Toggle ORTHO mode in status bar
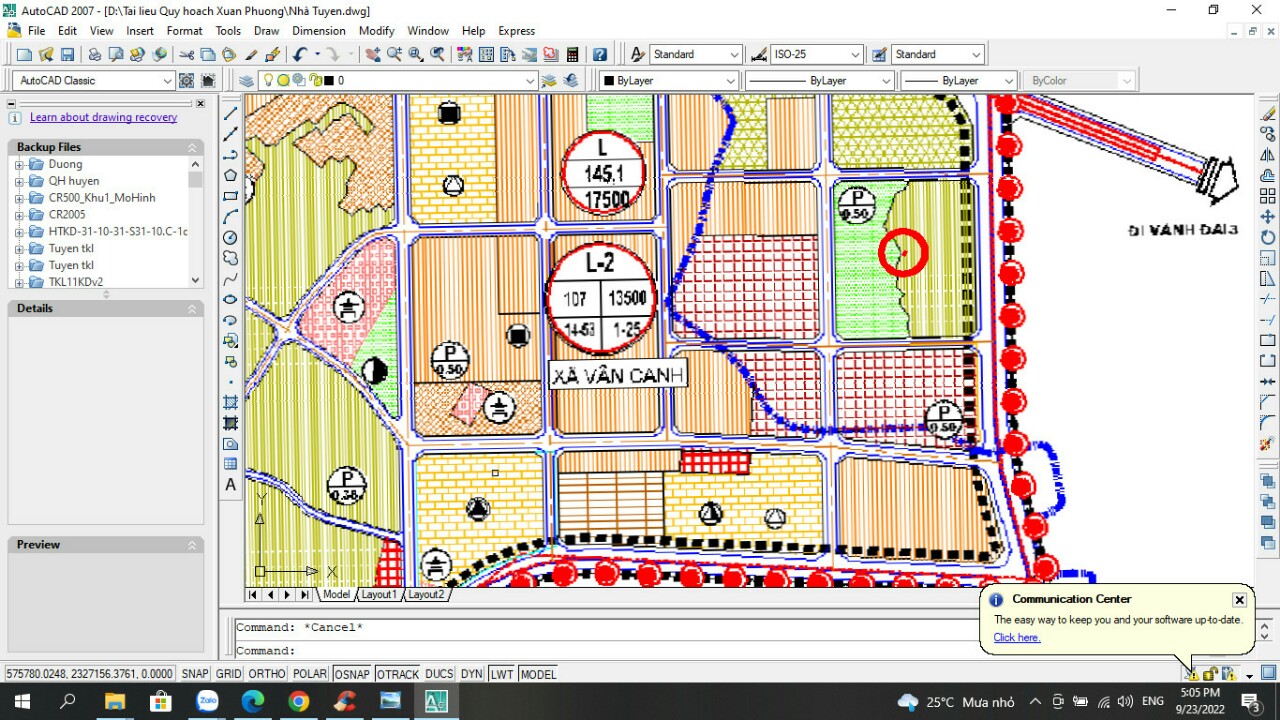The width and height of the screenshot is (1280, 720). 267,674
